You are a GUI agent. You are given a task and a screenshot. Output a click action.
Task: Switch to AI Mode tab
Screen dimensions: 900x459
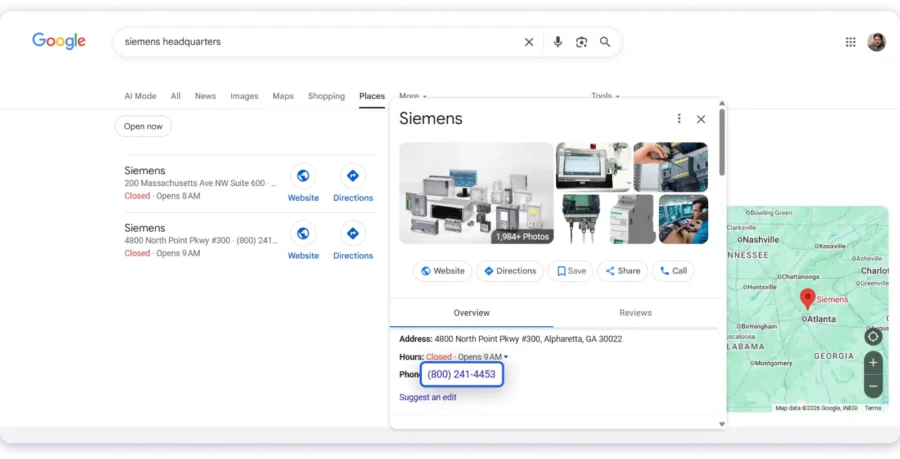click(x=140, y=96)
